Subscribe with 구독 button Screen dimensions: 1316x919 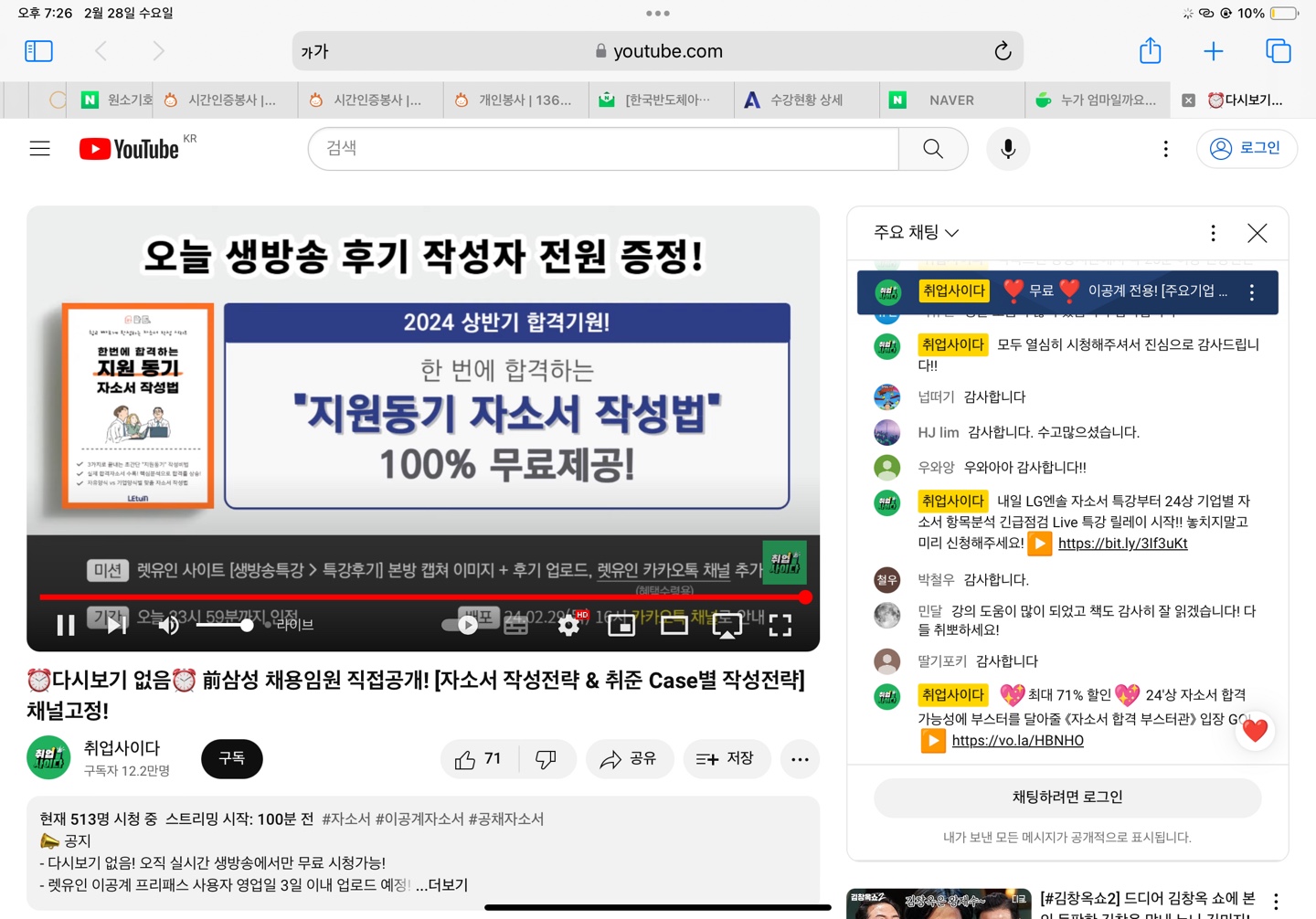(232, 758)
